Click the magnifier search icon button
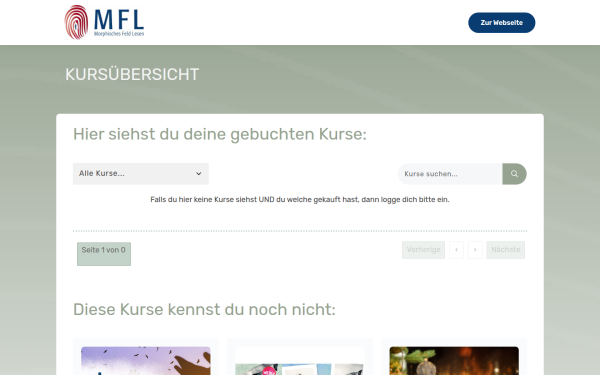 tap(514, 174)
